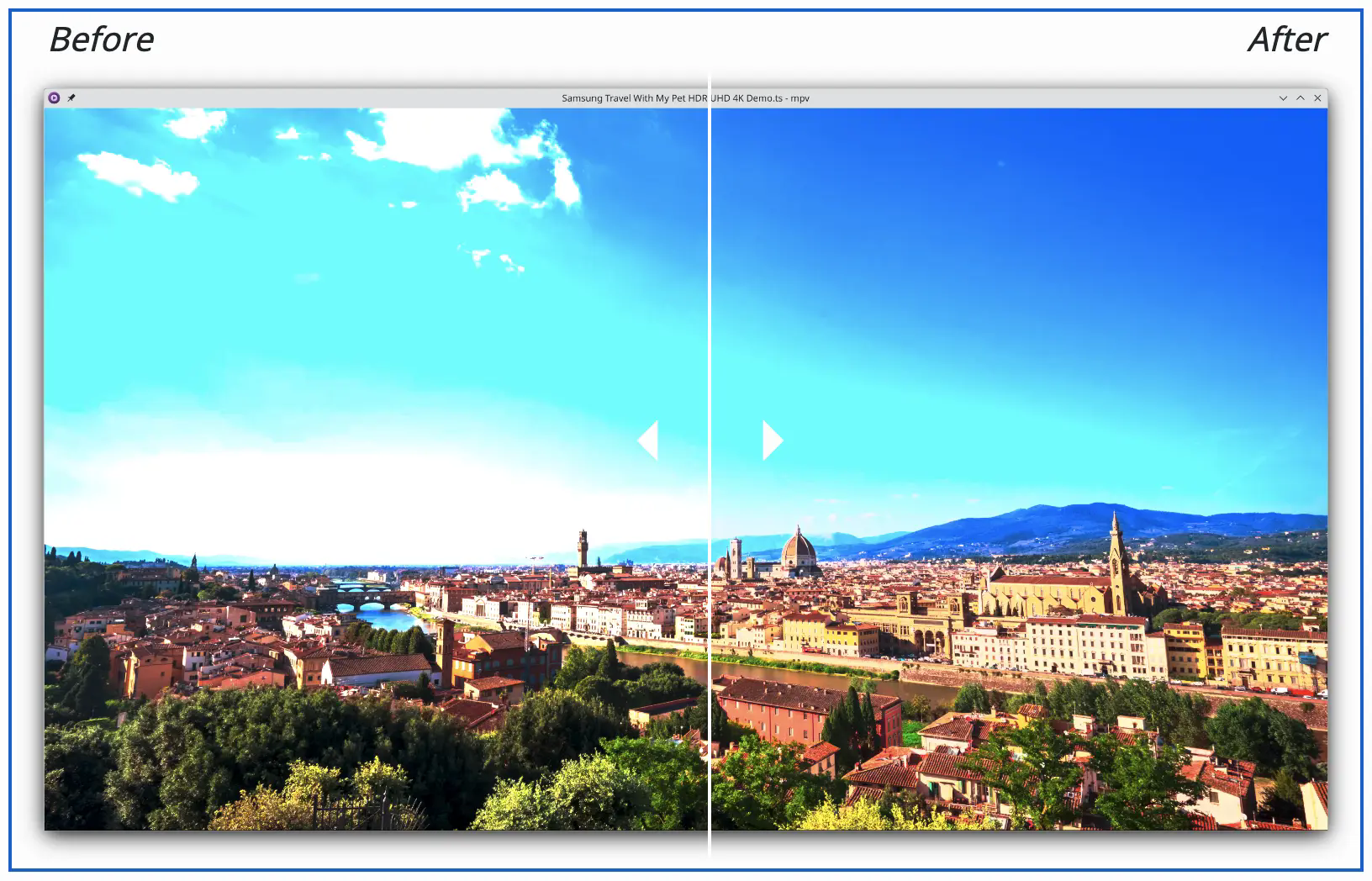Click the Before label
Image resolution: width=1372 pixels, height=881 pixels.
(x=102, y=40)
